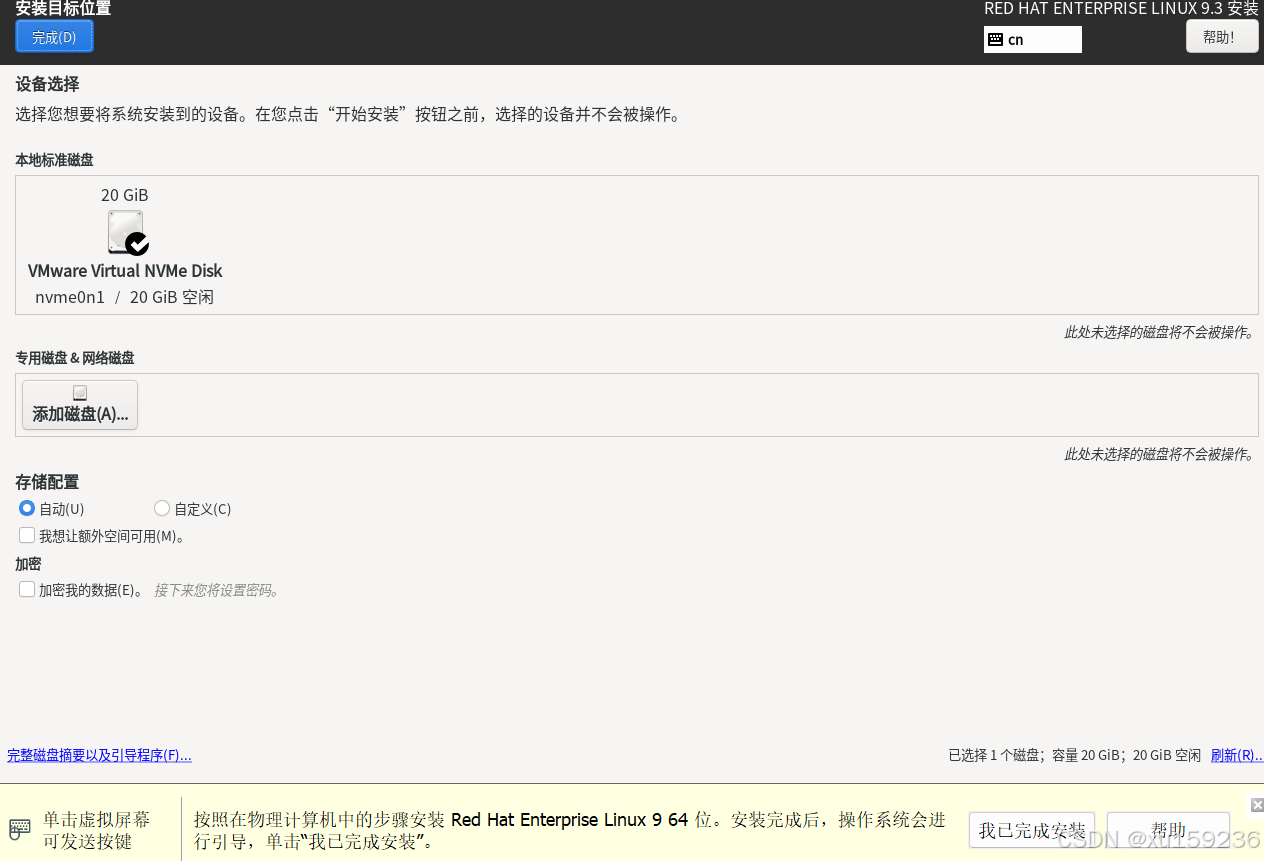Click nvme0n1 / 20 GiB 空闲 text
The width and height of the screenshot is (1264, 861).
click(125, 297)
